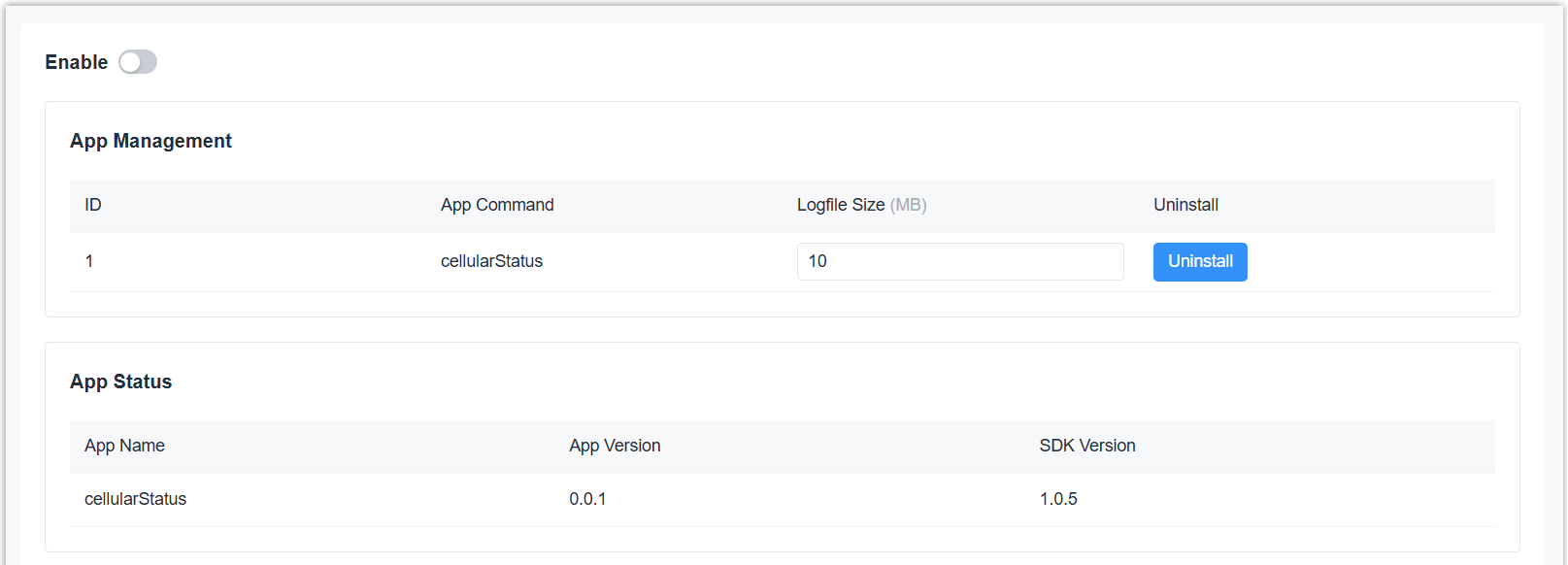Select cellularStatus under App Name

click(x=135, y=499)
